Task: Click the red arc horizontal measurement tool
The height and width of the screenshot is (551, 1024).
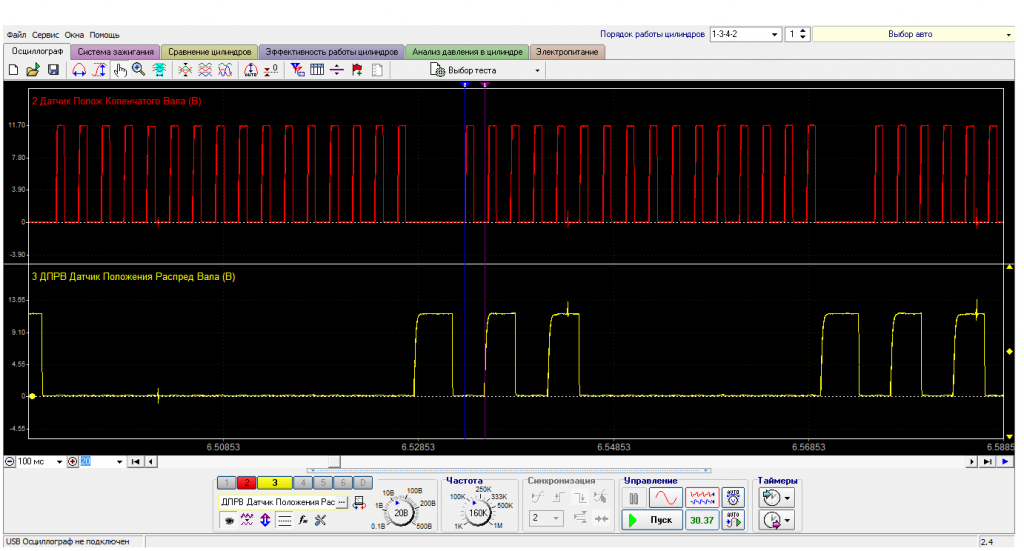Action: pos(78,70)
